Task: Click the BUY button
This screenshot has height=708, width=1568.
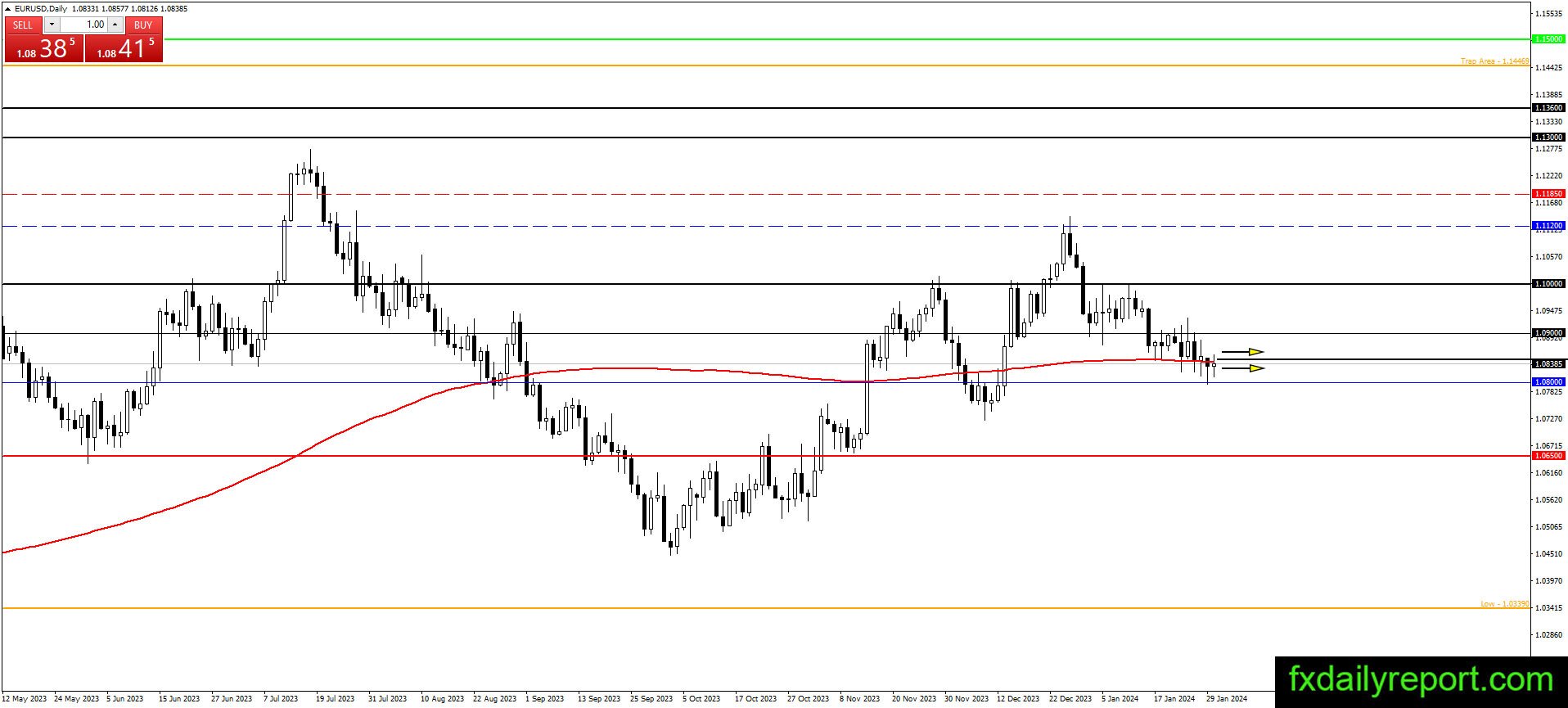Action: 143,25
